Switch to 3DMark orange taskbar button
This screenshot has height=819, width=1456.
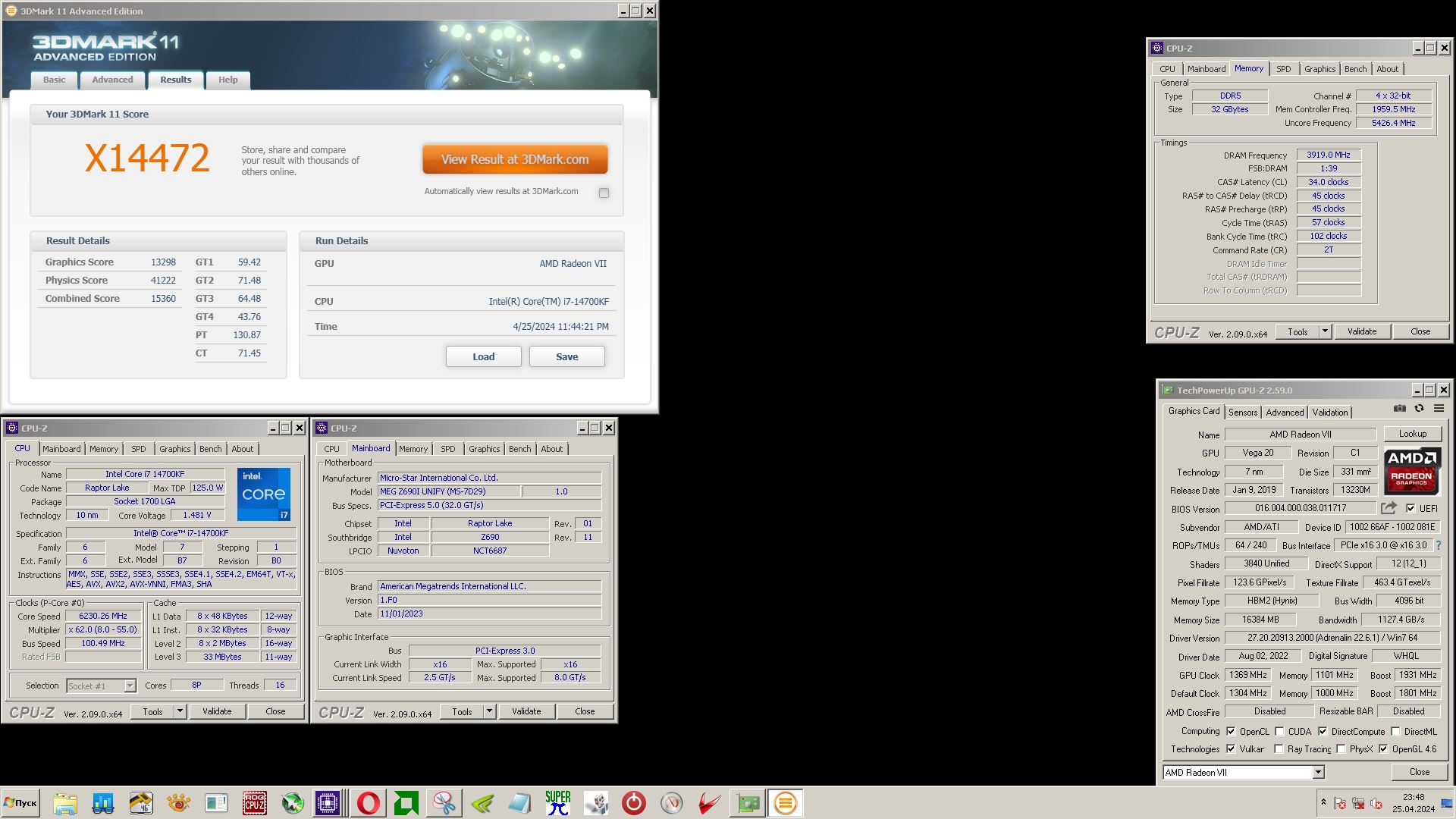click(786, 803)
